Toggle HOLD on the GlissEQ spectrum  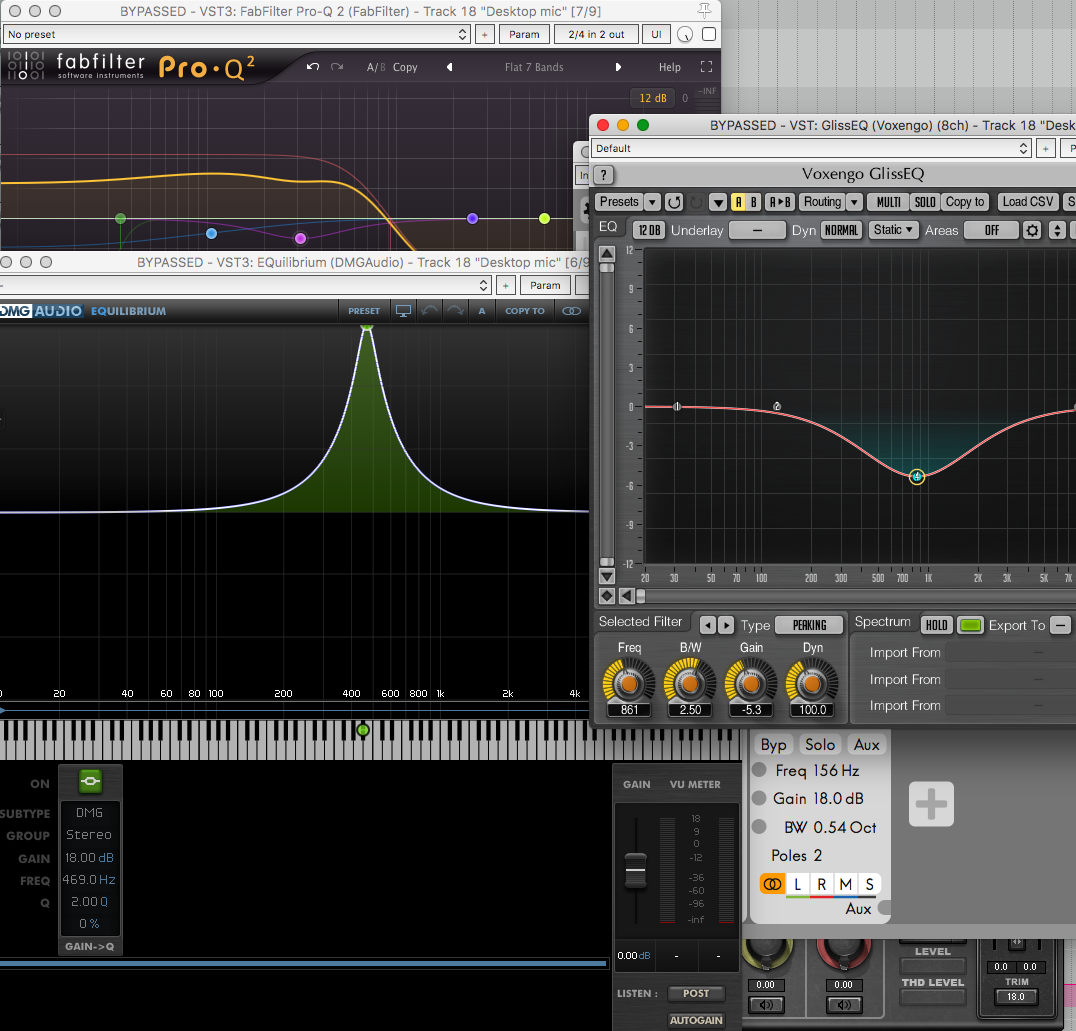tap(937, 624)
